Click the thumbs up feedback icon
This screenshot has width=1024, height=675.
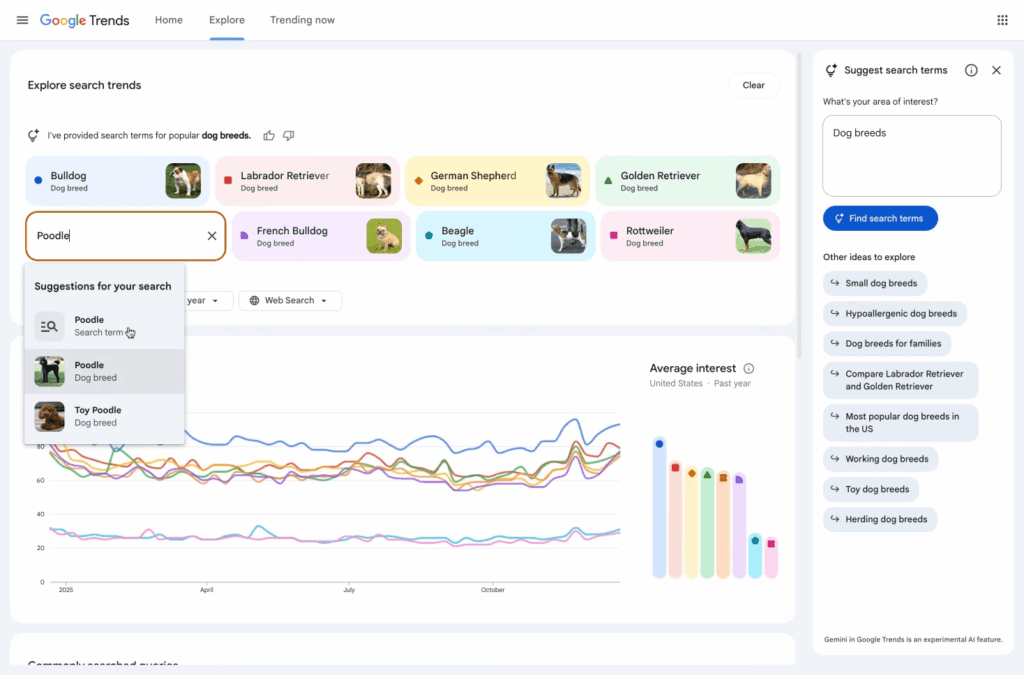pyautogui.click(x=269, y=136)
